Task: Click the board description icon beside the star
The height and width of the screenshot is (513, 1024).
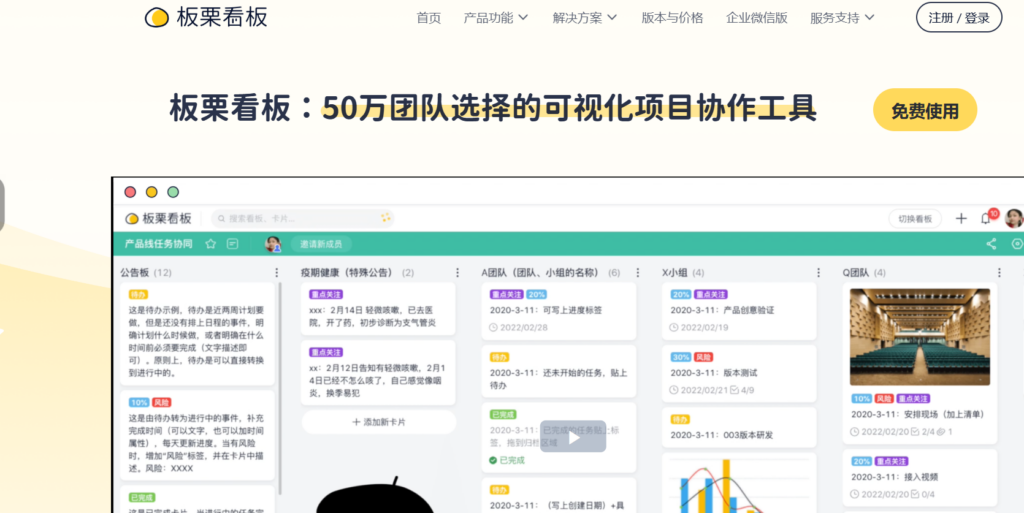Action: coord(233,243)
